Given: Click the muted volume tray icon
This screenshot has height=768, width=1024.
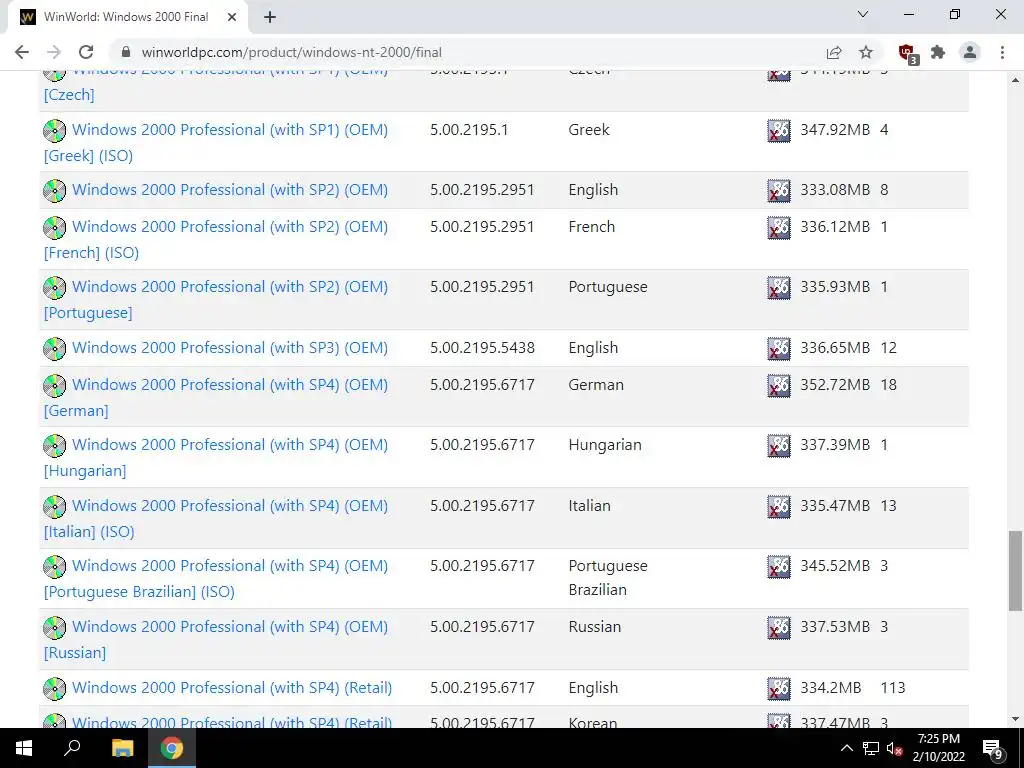Looking at the screenshot, I should click(x=894, y=748).
